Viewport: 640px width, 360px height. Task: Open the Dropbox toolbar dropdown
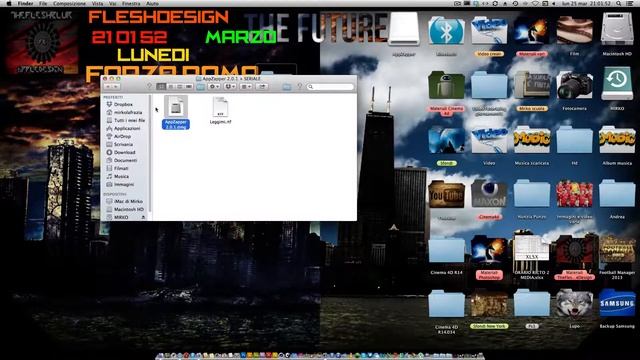coord(230,87)
